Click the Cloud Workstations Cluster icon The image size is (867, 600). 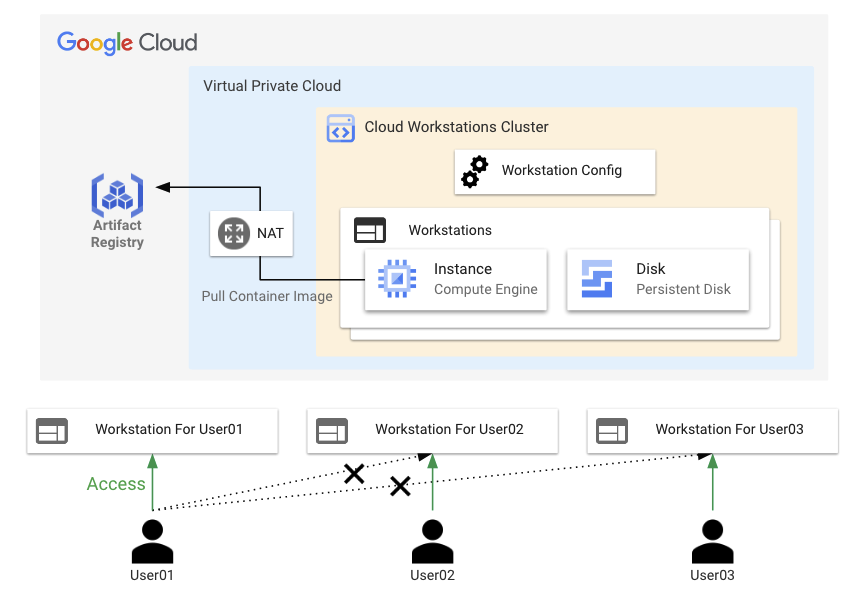coord(341,128)
